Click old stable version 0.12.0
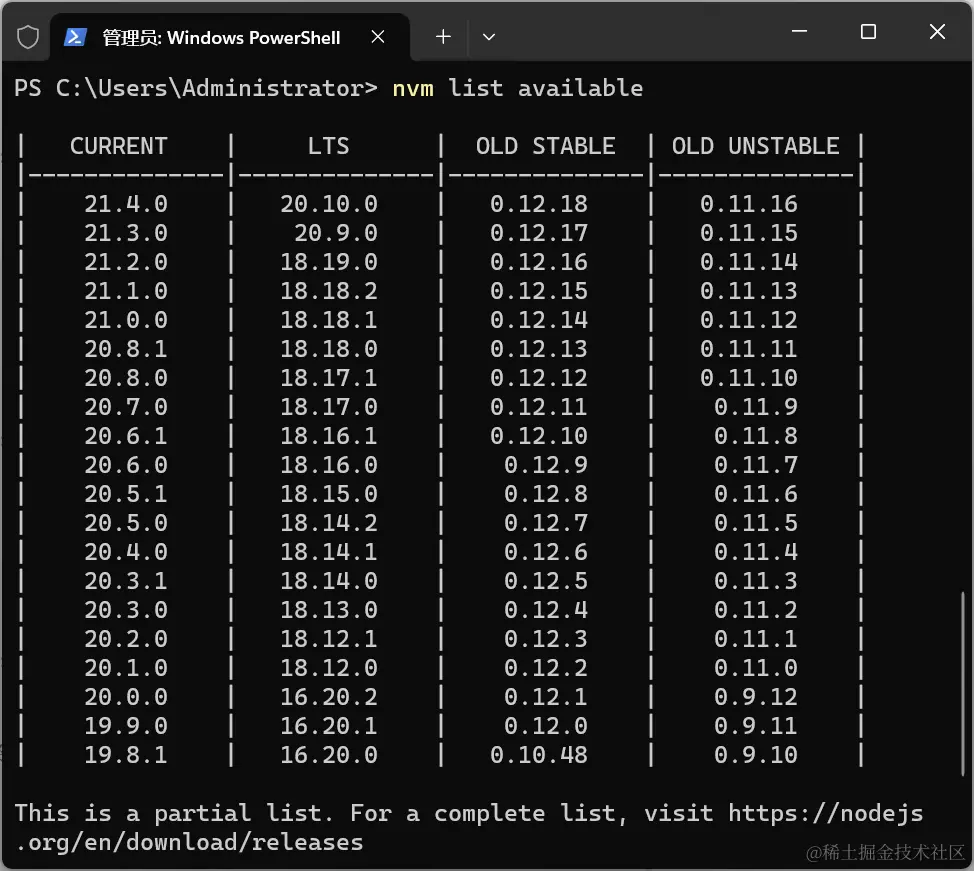Screen dimensions: 974x871 [545, 726]
